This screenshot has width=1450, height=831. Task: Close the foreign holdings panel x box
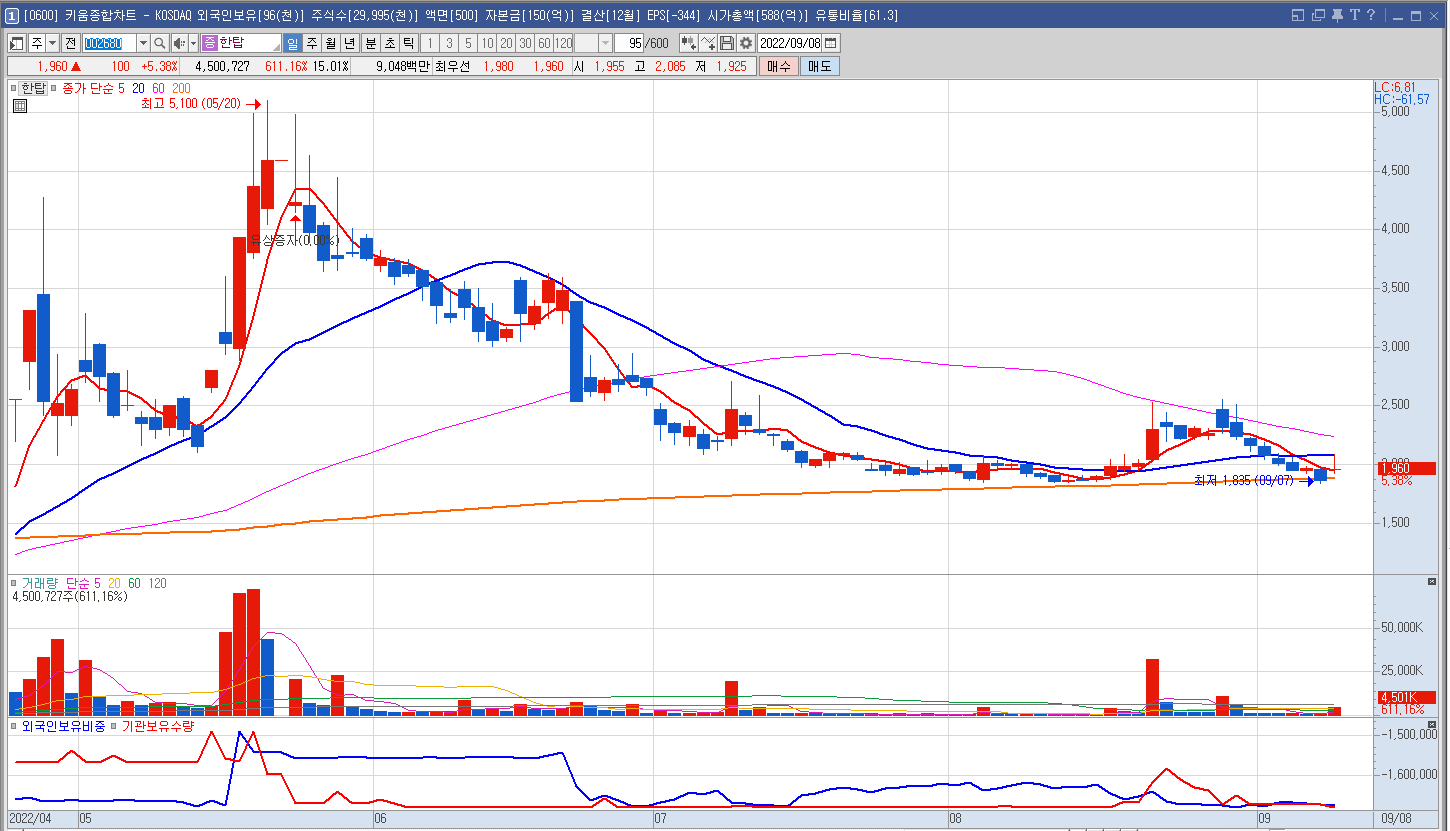(1431, 724)
